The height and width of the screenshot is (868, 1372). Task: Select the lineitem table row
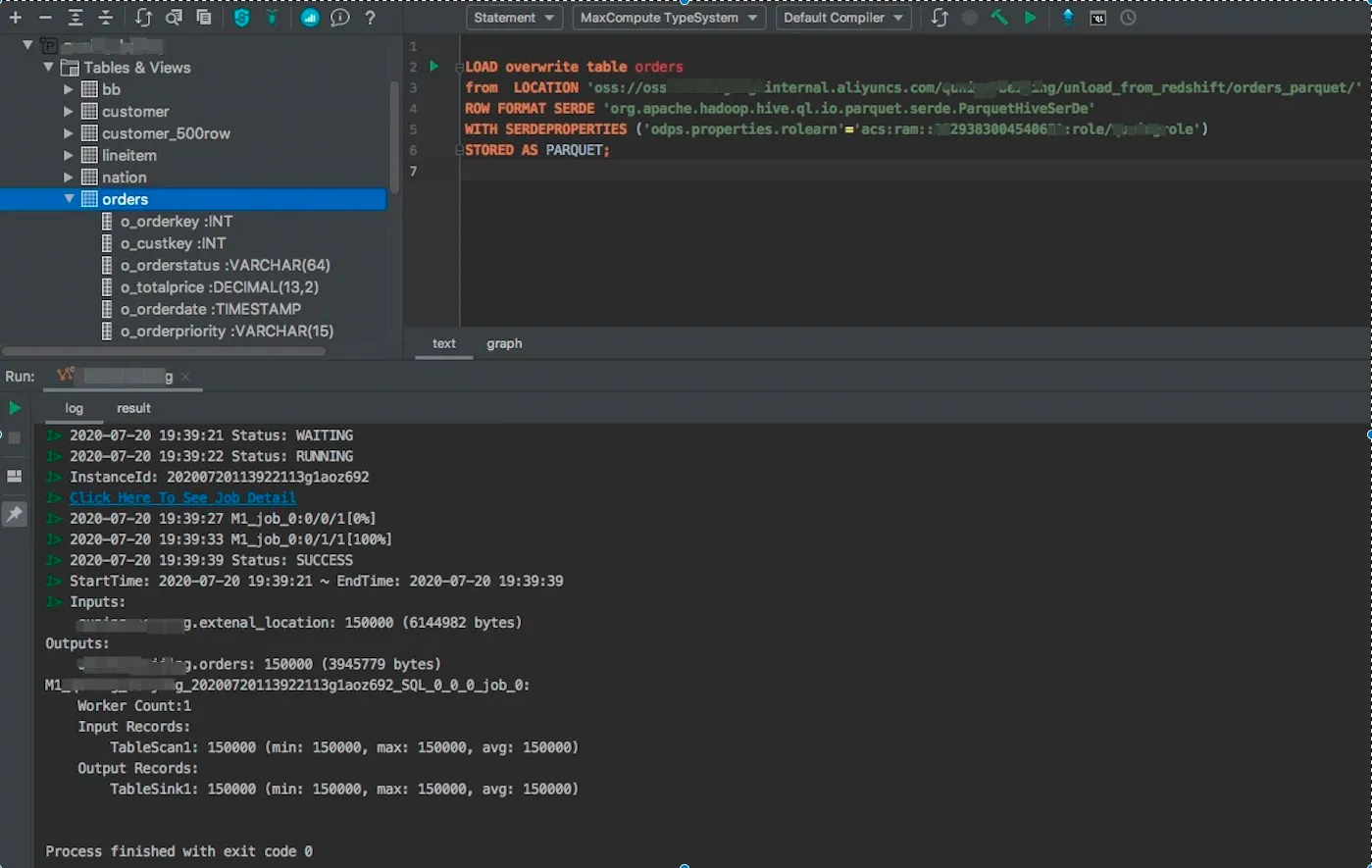click(x=193, y=155)
